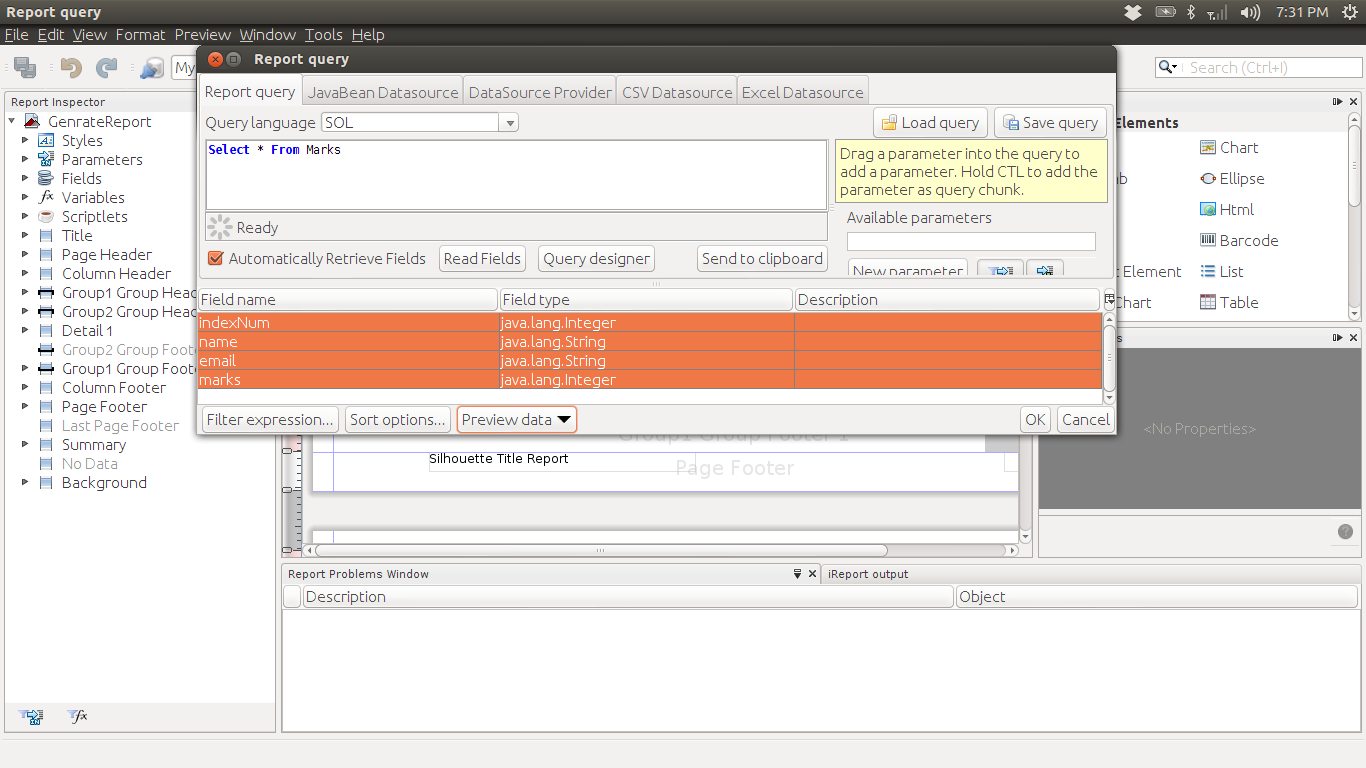This screenshot has height=768, width=1366.
Task: Expand the Parameters node in Report Inspector
Action: coord(24,159)
